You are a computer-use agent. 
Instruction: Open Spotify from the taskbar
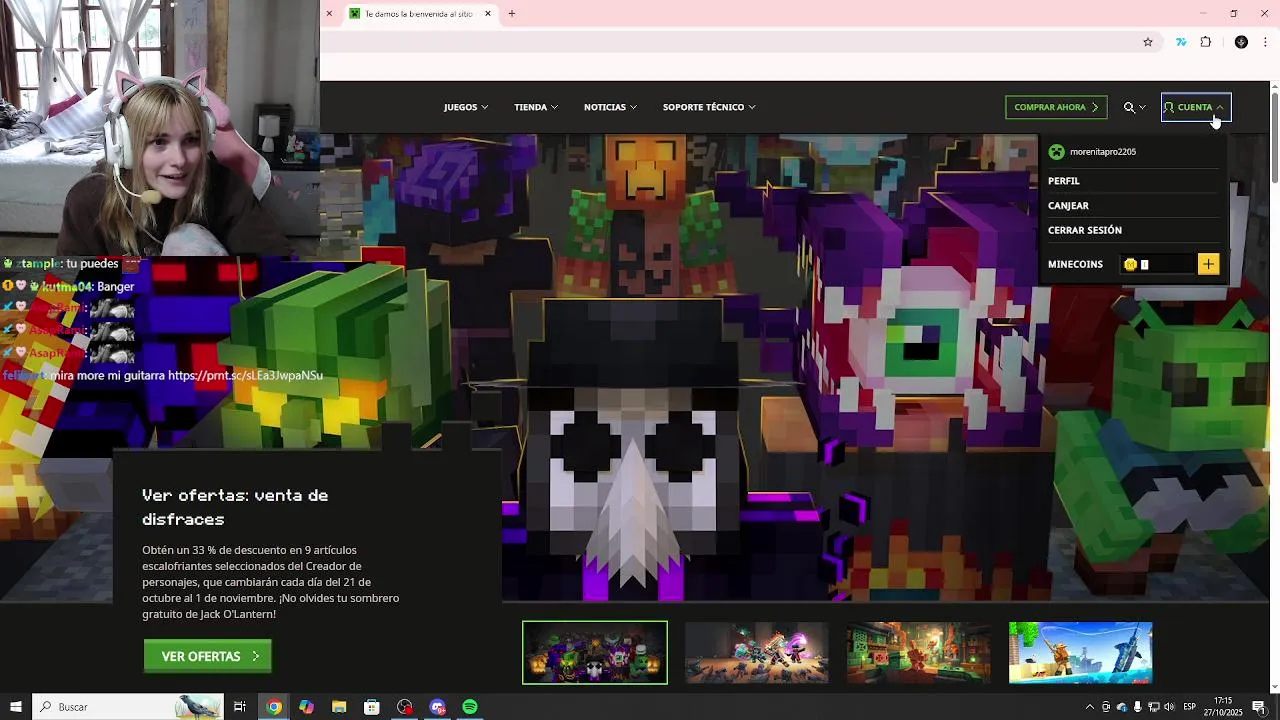[470, 707]
